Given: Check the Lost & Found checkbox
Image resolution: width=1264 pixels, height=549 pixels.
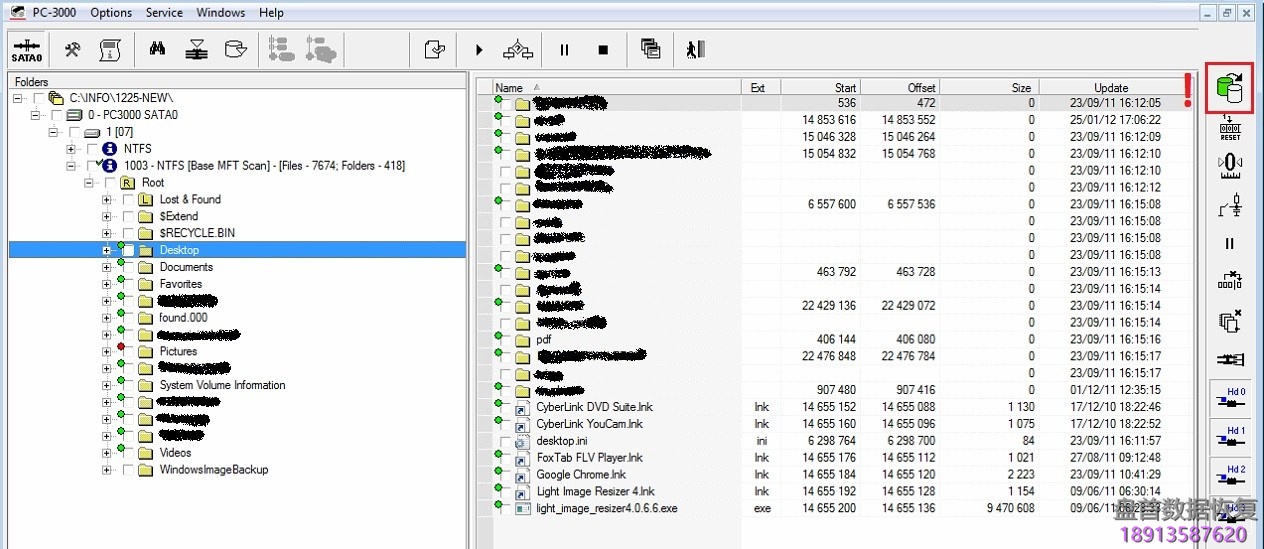Looking at the screenshot, I should pyautogui.click(x=128, y=200).
